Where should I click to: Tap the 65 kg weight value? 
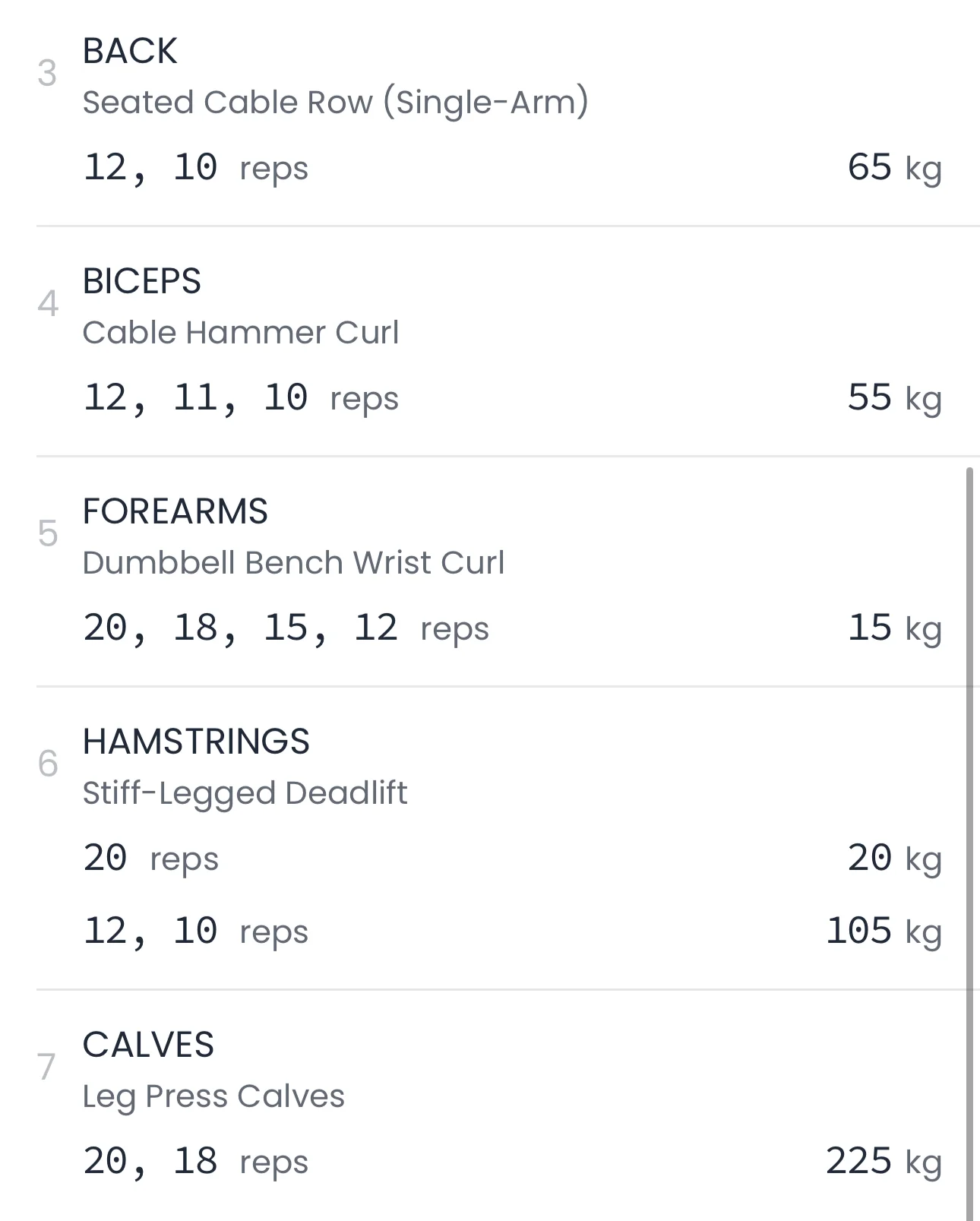tap(893, 167)
